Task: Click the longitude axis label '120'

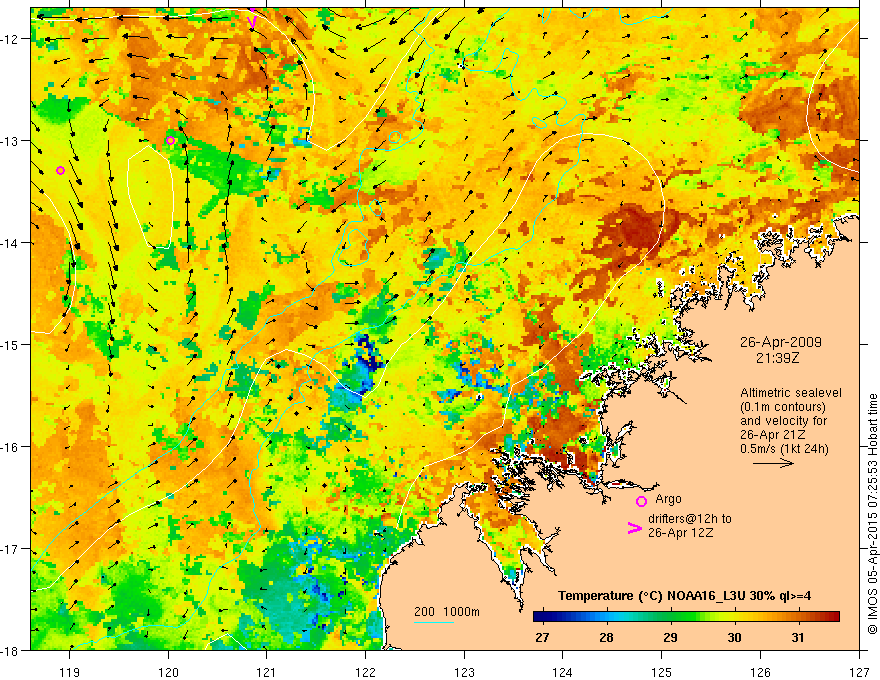Action: [x=168, y=672]
